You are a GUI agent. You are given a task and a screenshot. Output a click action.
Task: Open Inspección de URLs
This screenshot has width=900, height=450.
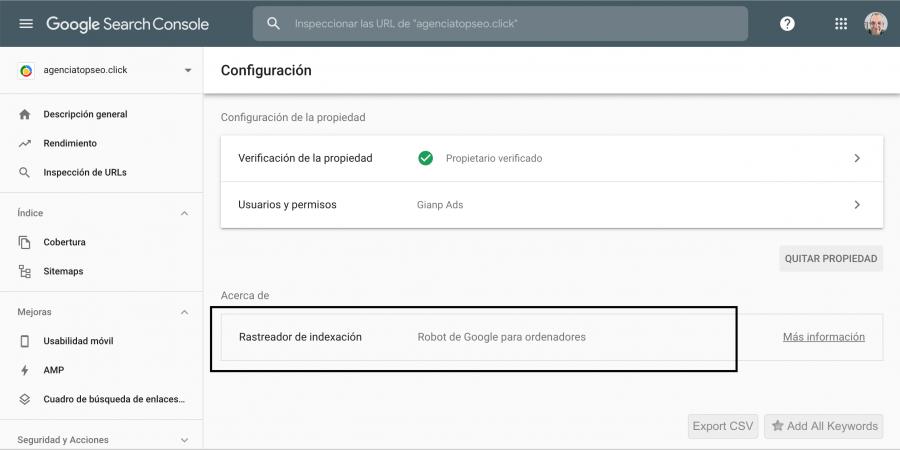pyautogui.click(x=84, y=172)
